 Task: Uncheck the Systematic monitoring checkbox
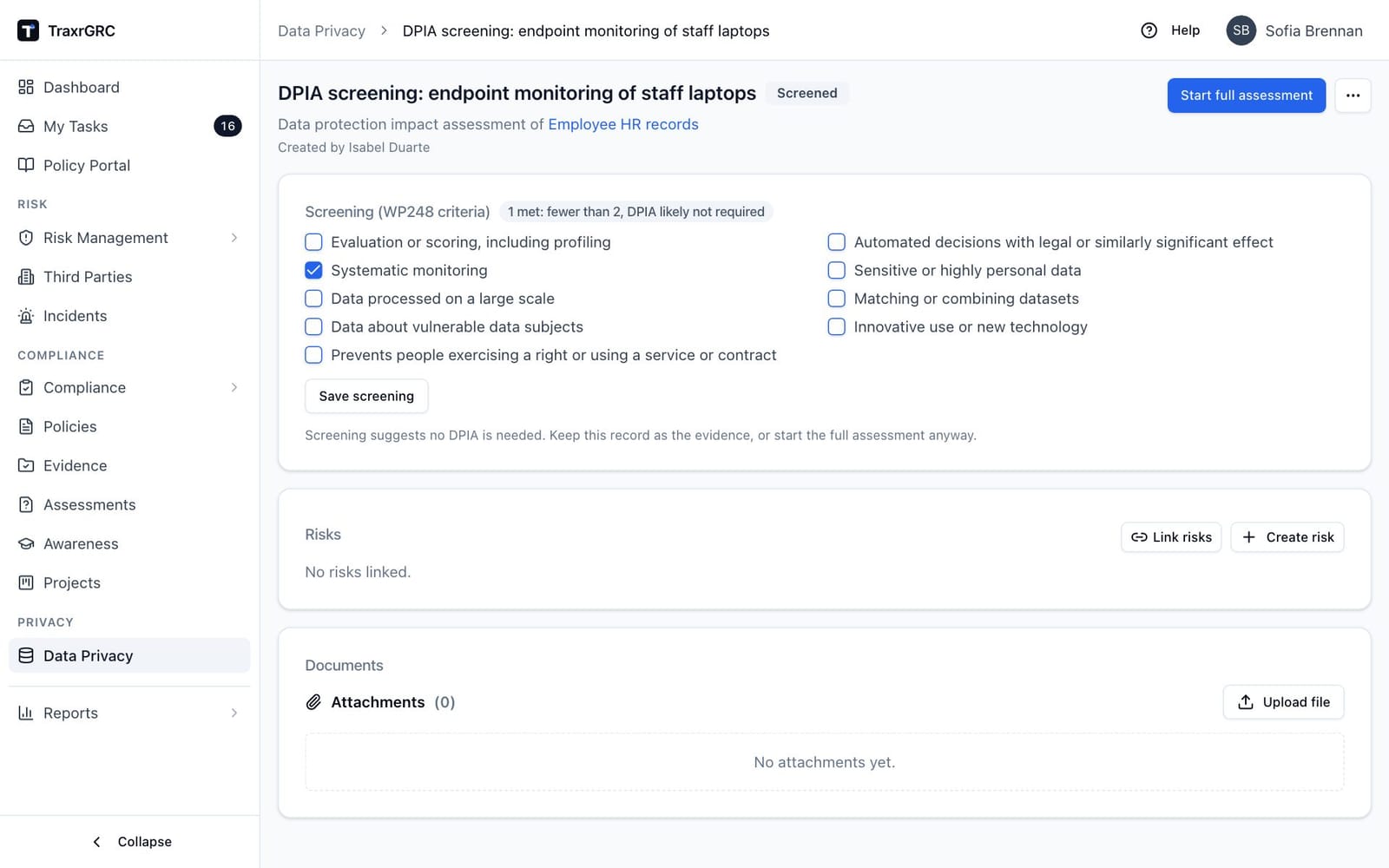pos(313,270)
